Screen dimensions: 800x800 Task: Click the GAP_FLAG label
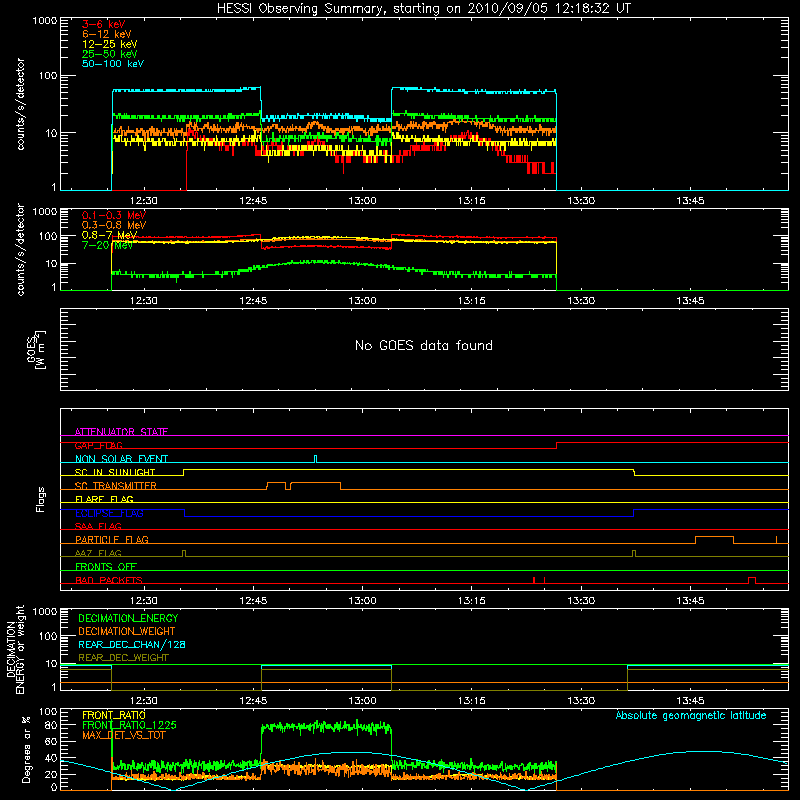coord(98,445)
